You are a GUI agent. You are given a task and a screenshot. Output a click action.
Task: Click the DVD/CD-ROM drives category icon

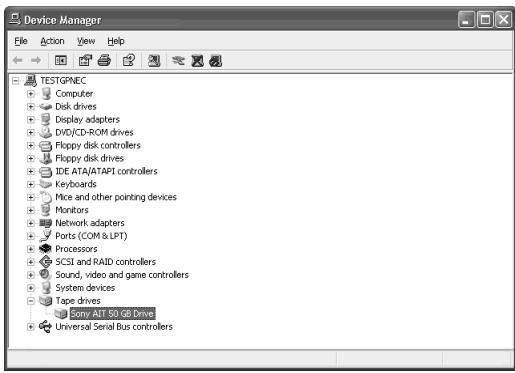coord(45,132)
